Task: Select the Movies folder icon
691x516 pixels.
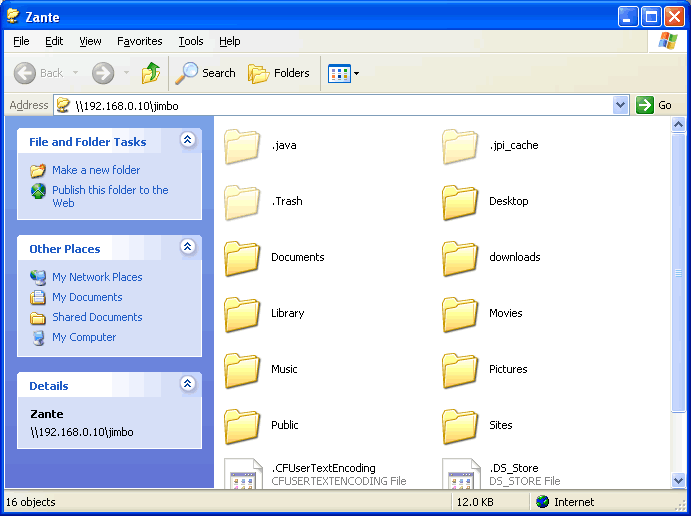Action: click(460, 314)
